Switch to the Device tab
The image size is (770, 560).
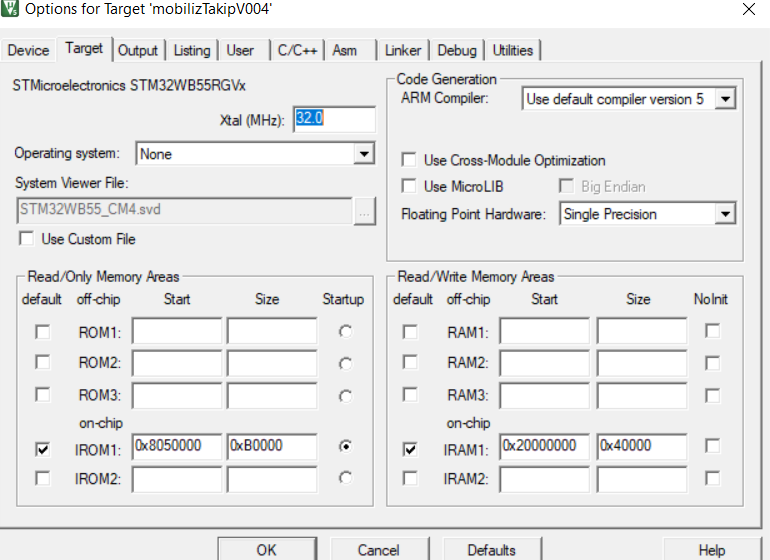[x=28, y=50]
